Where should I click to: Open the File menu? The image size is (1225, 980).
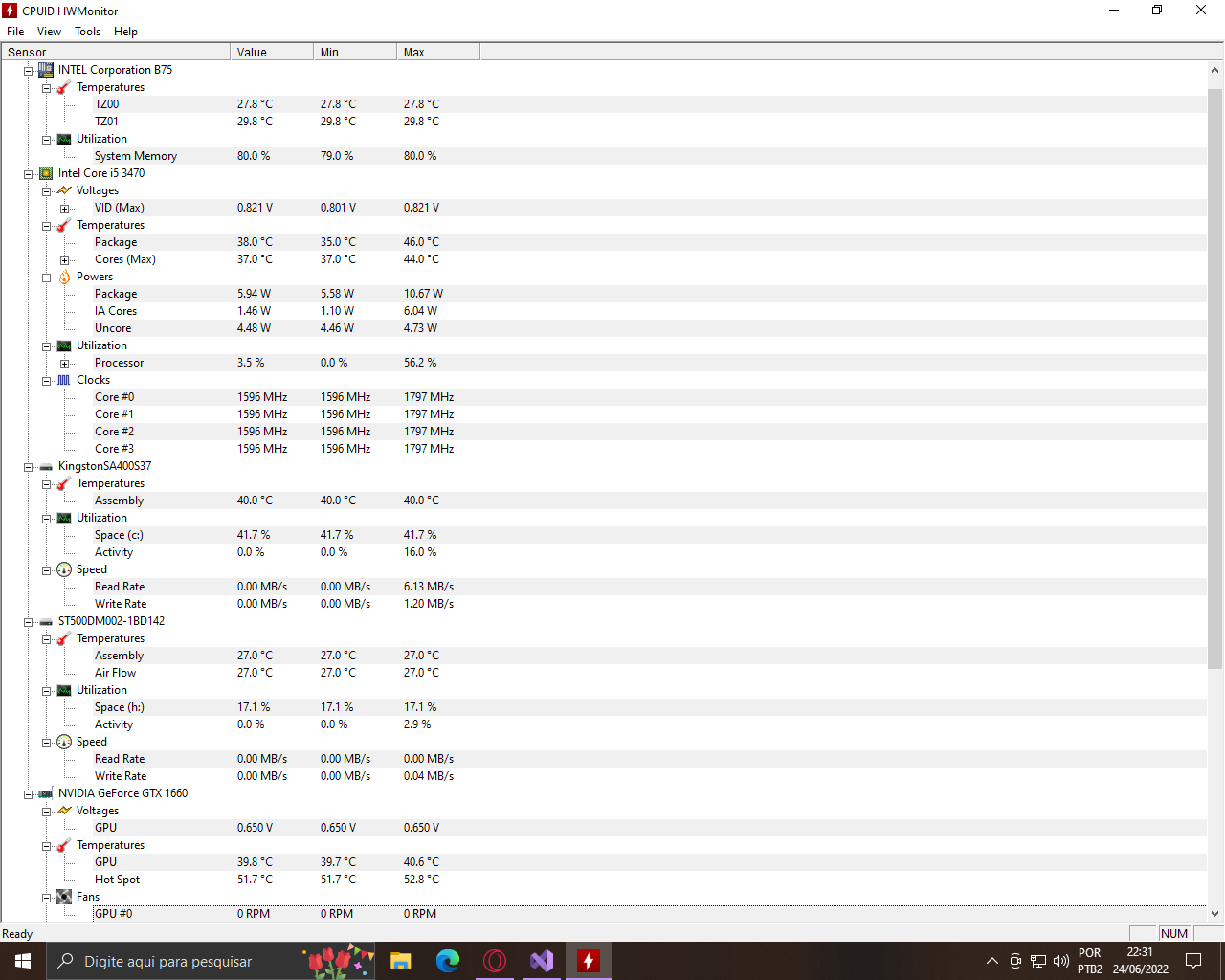15,32
